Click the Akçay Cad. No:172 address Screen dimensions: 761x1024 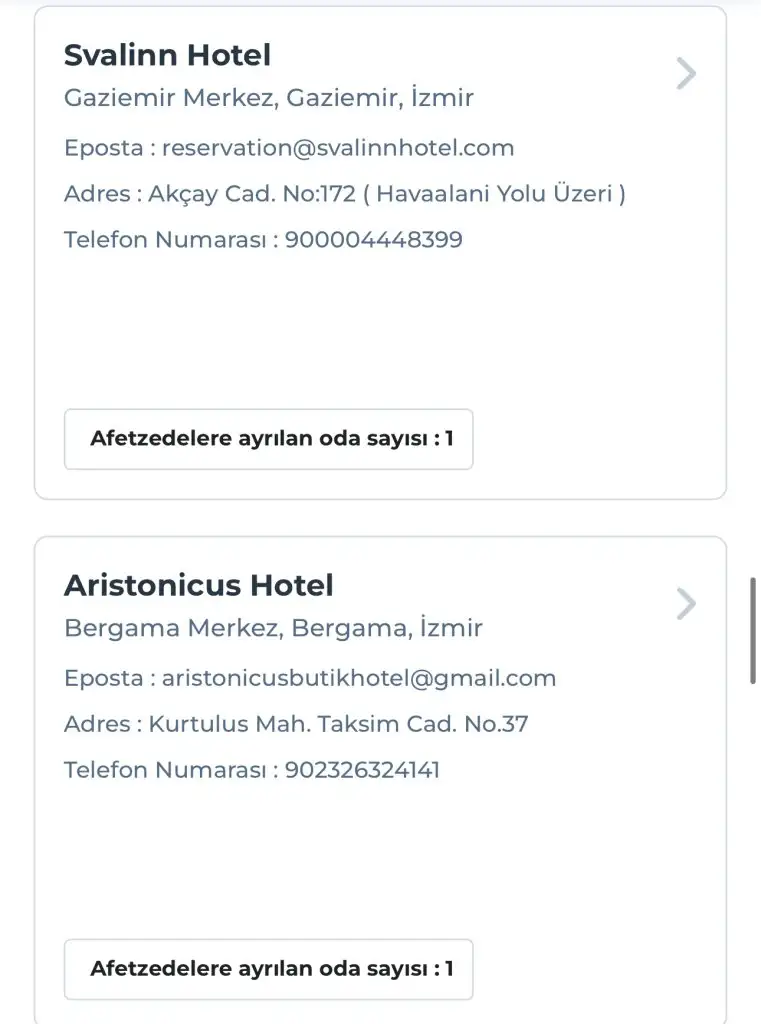(x=387, y=194)
